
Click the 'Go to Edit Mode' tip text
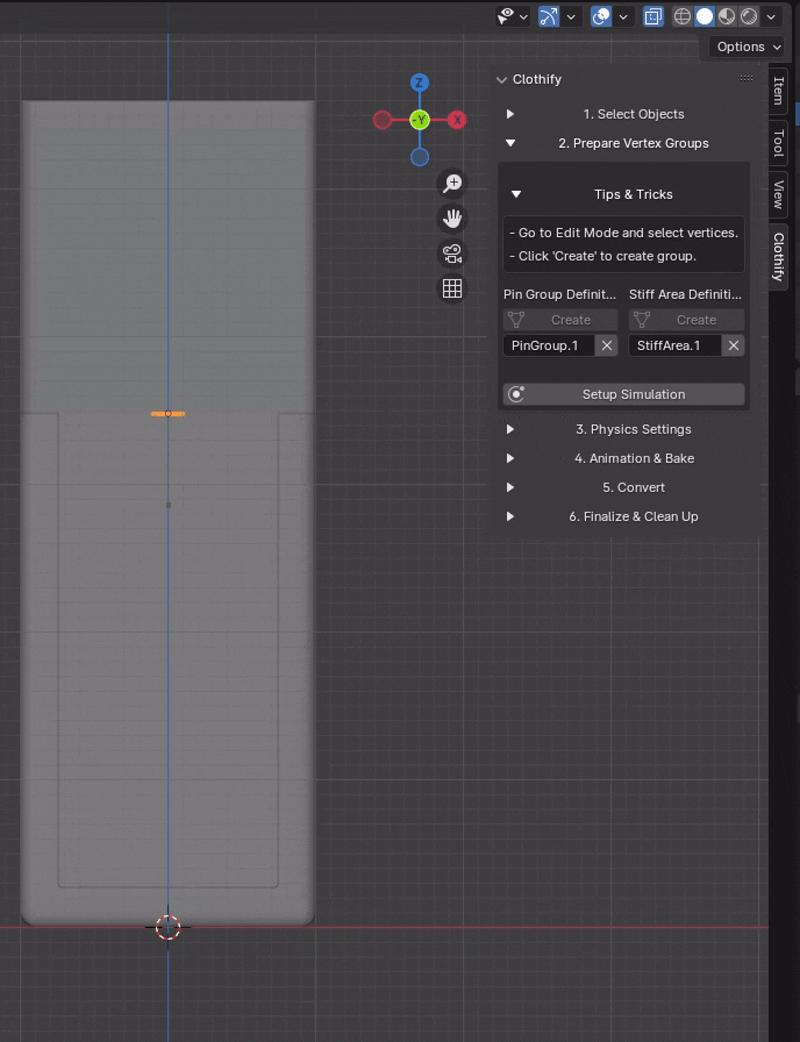(x=623, y=233)
